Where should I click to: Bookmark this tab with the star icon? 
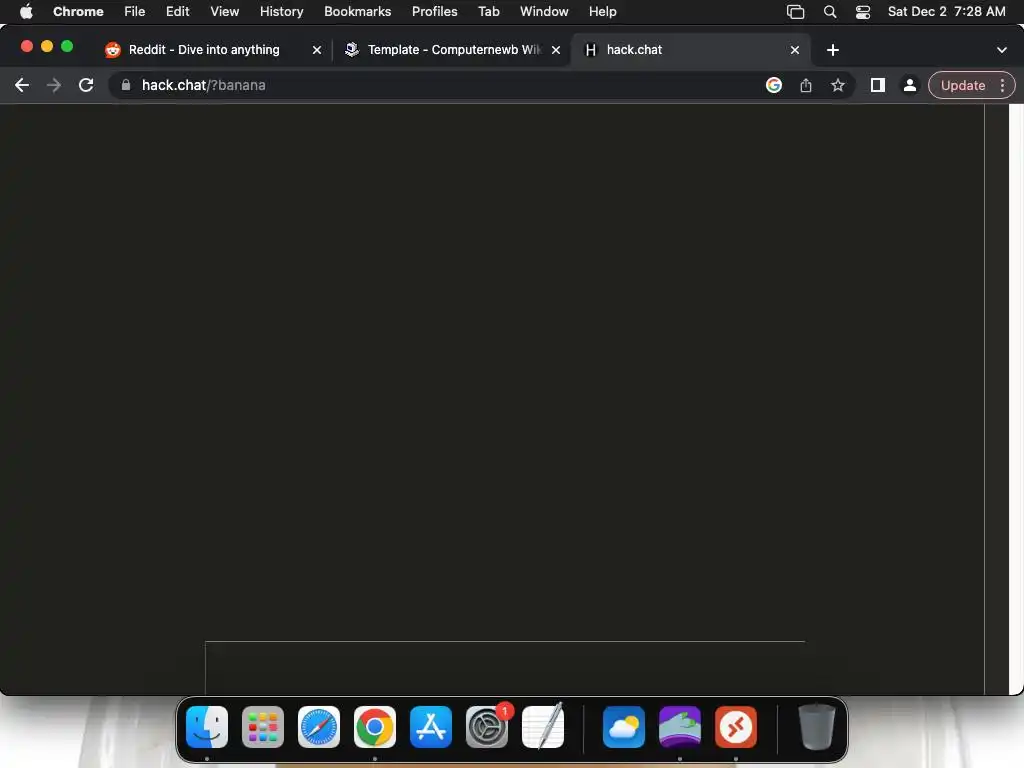(838, 85)
